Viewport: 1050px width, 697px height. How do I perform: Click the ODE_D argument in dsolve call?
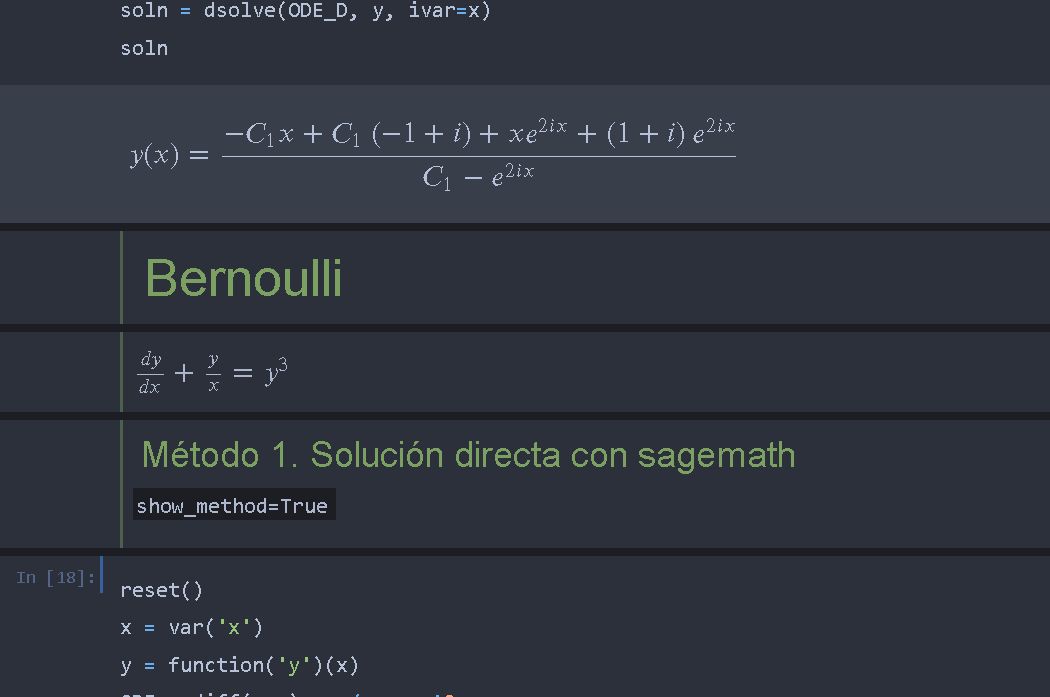(317, 11)
